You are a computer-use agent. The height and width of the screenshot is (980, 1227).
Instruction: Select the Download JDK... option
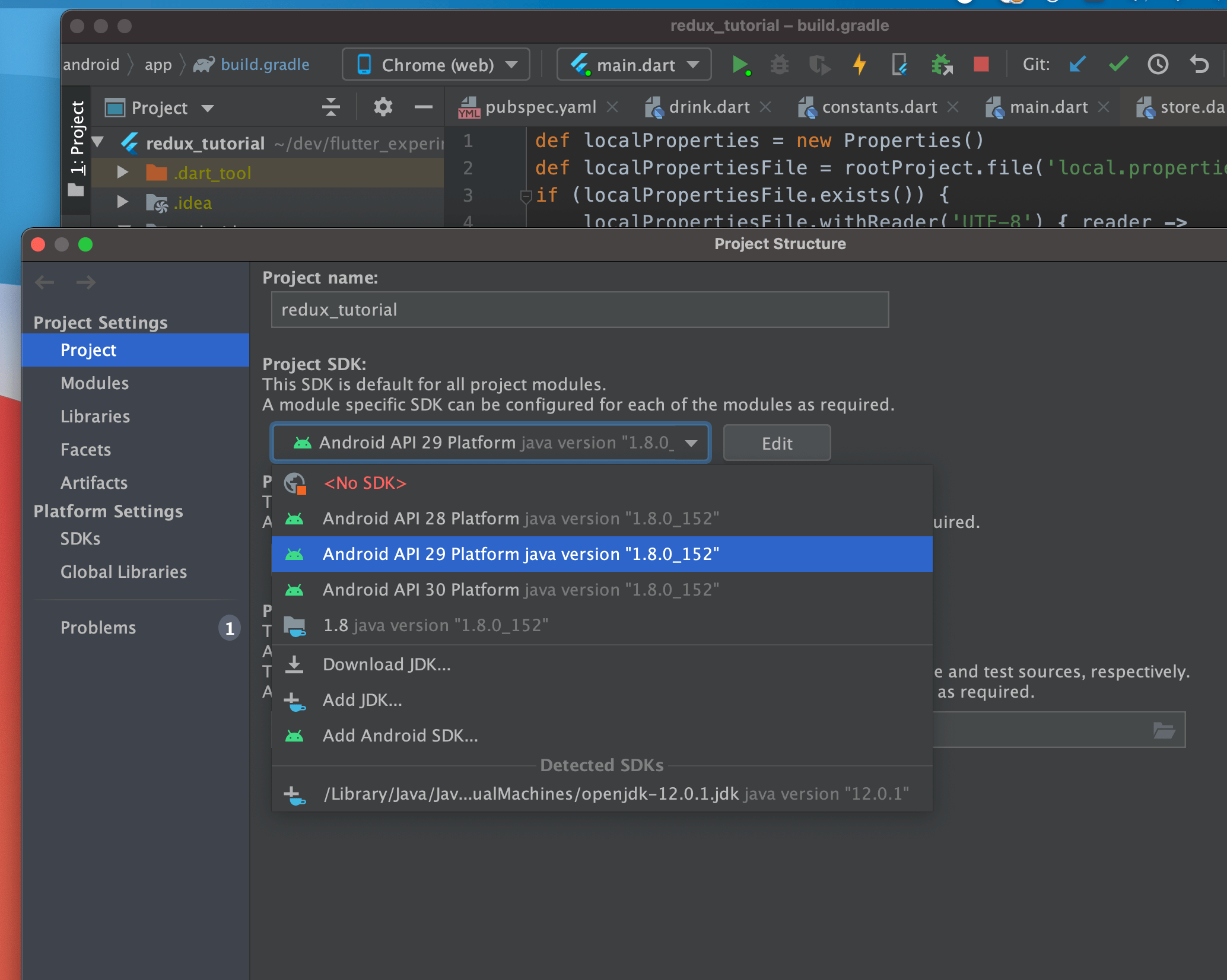[x=386, y=664]
